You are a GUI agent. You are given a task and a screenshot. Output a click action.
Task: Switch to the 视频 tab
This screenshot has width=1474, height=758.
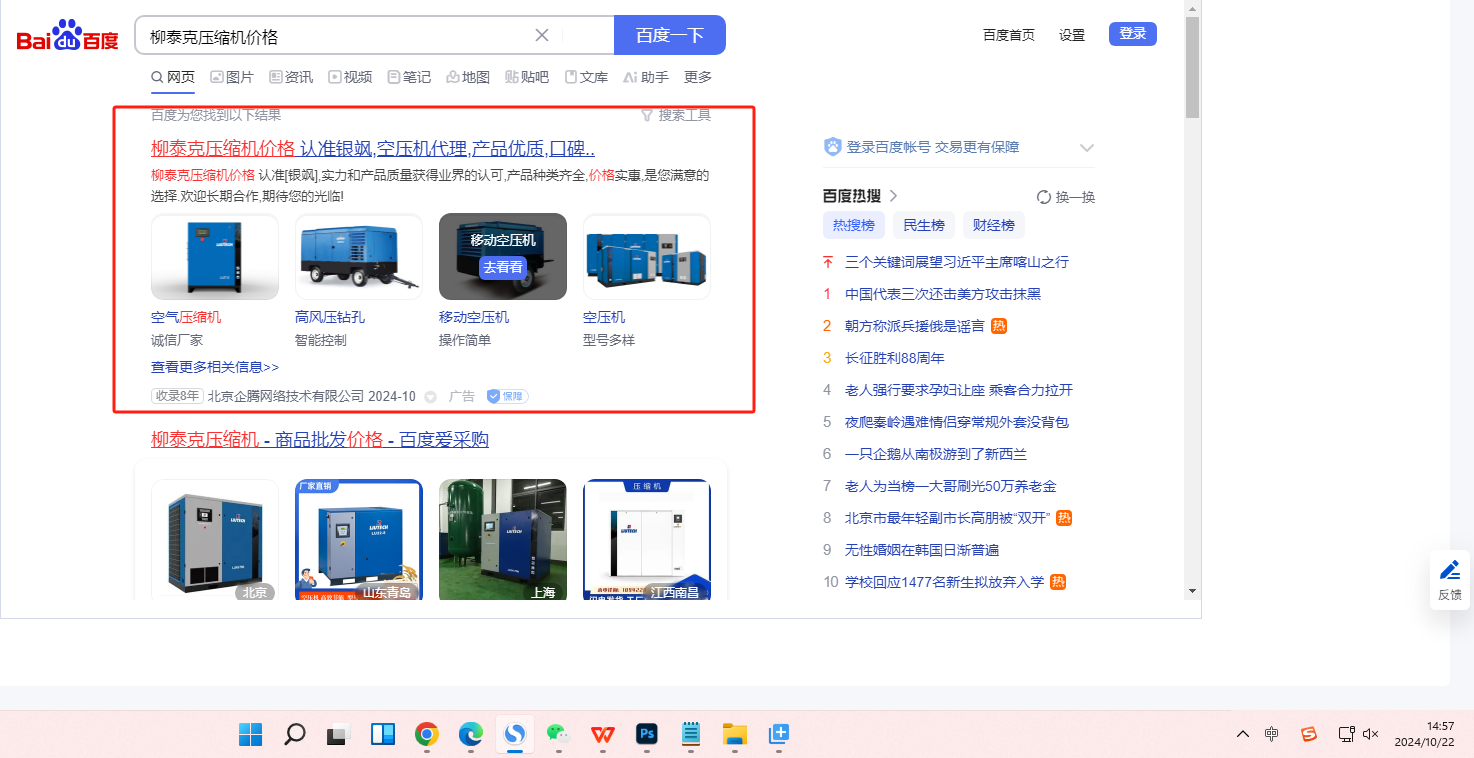click(x=350, y=77)
